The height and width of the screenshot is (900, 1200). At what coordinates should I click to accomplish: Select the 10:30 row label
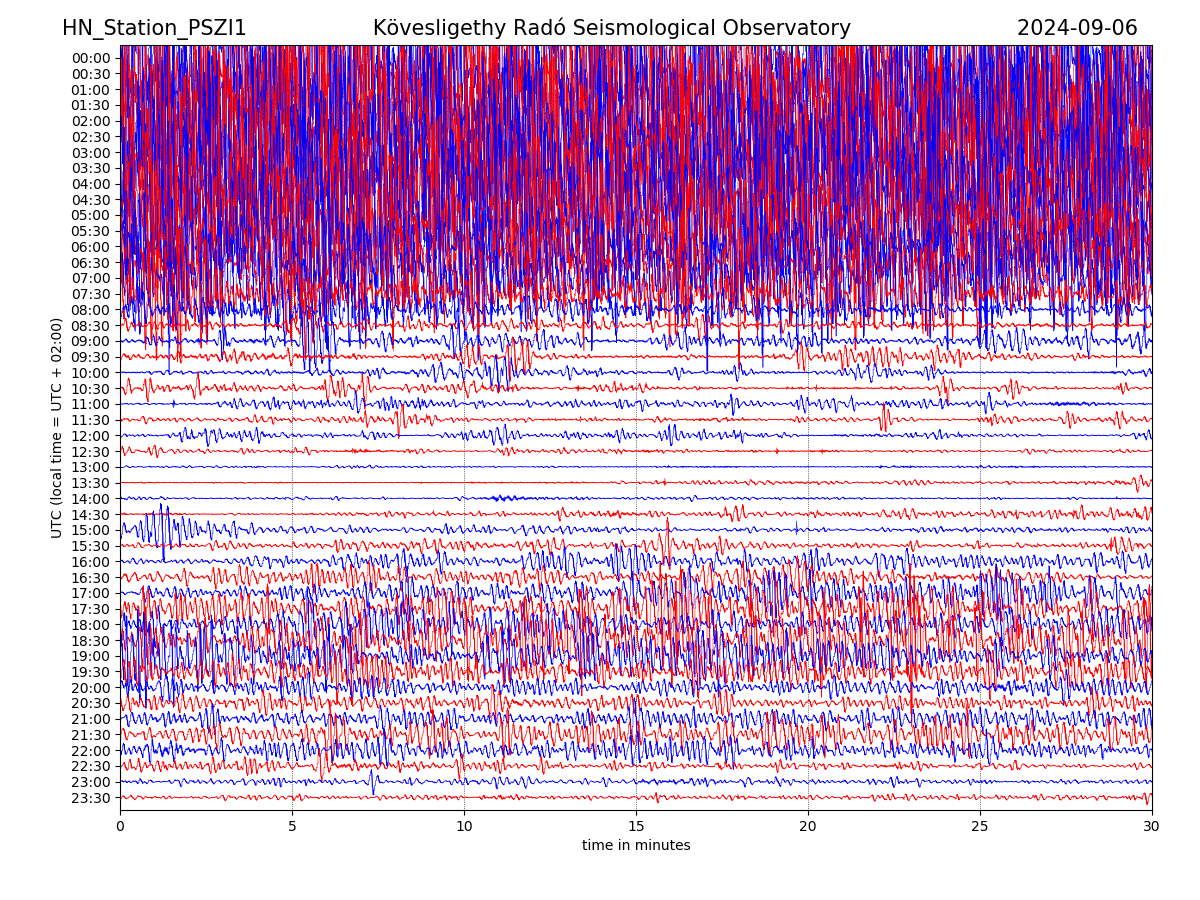point(91,389)
